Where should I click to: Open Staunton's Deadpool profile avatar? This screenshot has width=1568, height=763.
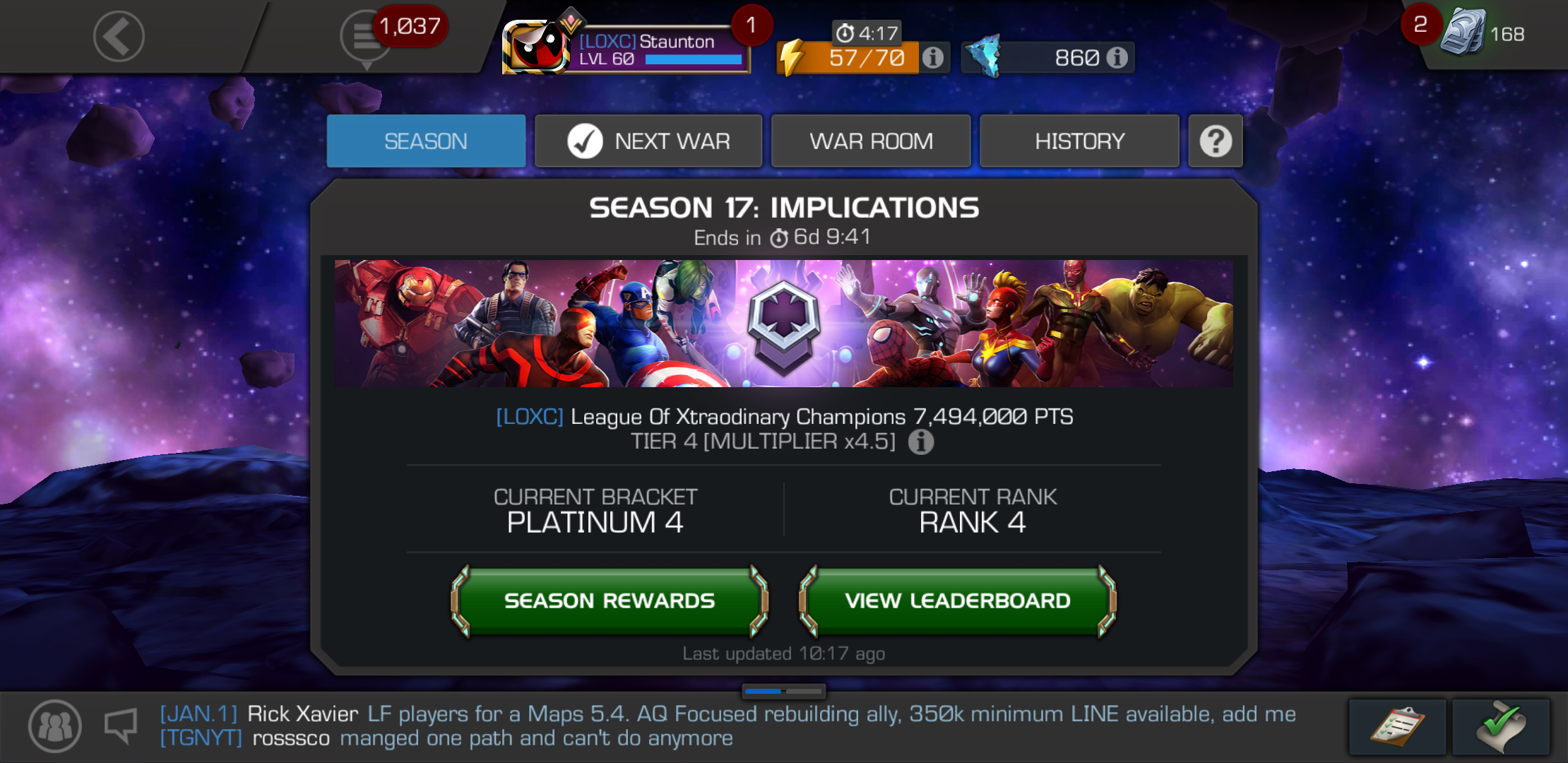(x=535, y=47)
